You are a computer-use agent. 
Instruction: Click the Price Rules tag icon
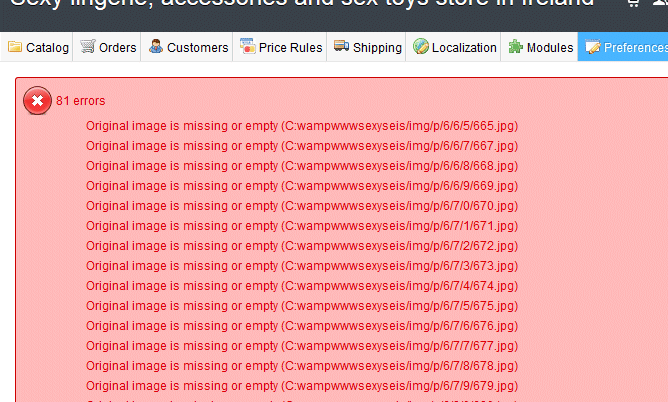point(248,46)
